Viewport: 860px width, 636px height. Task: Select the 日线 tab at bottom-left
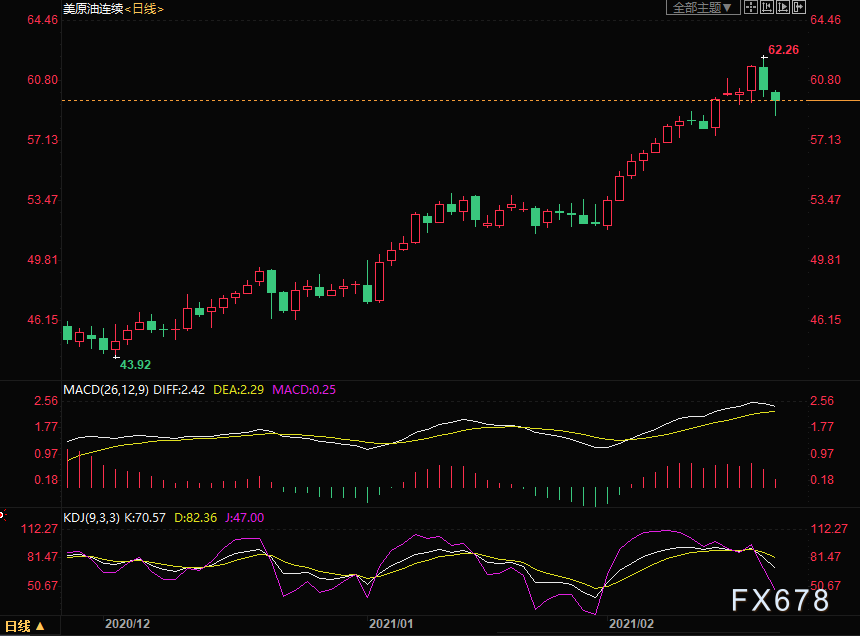(18, 626)
